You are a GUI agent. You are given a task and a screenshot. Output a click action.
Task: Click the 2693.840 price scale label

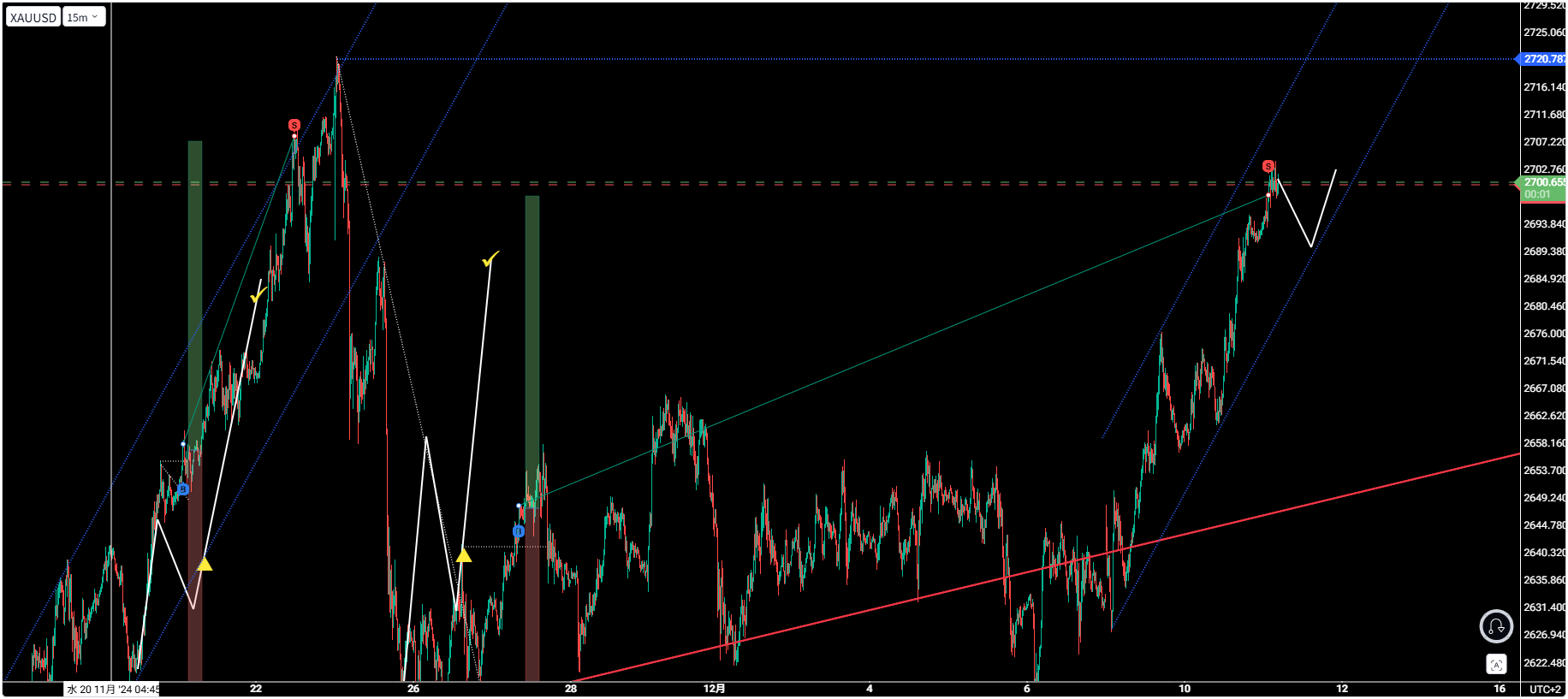(1544, 224)
